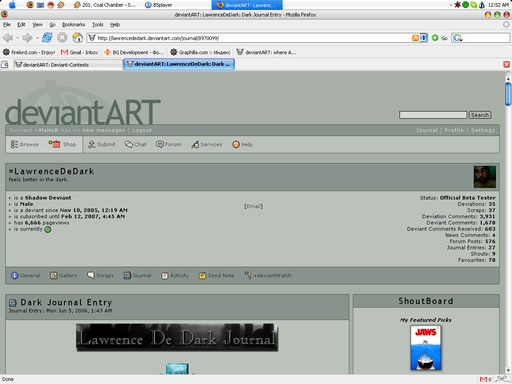Switch to the Deviant-Contests tab
Image resolution: width=512 pixels, height=384 pixels.
[x=68, y=65]
